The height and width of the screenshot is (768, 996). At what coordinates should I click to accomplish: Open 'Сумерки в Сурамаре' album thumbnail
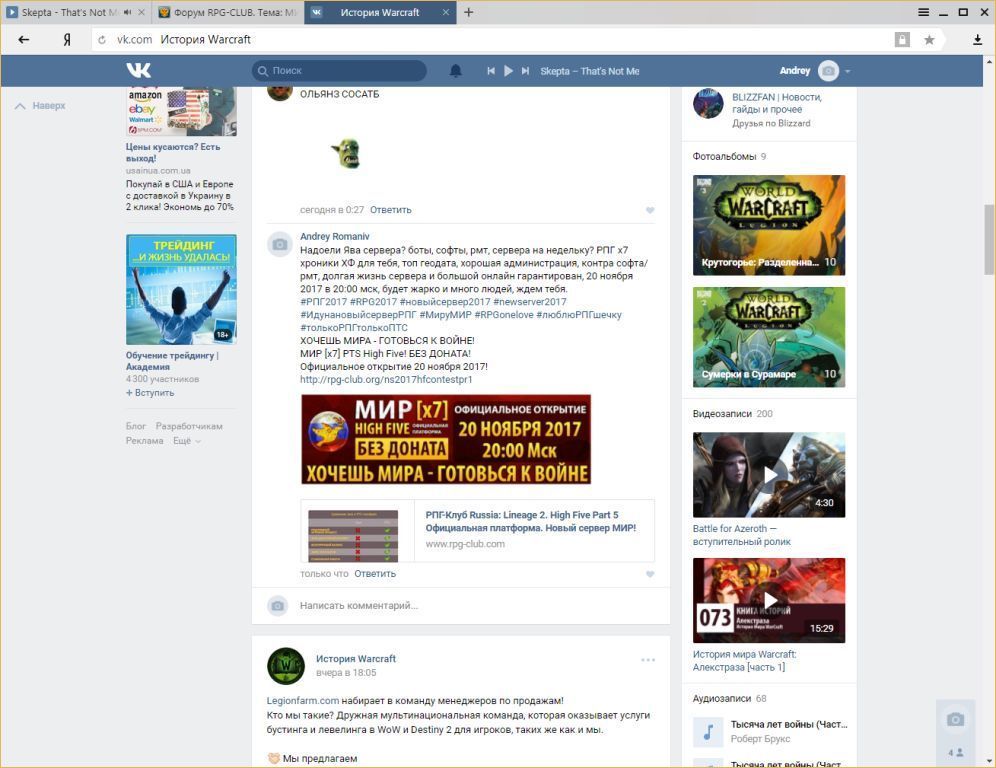[x=769, y=337]
